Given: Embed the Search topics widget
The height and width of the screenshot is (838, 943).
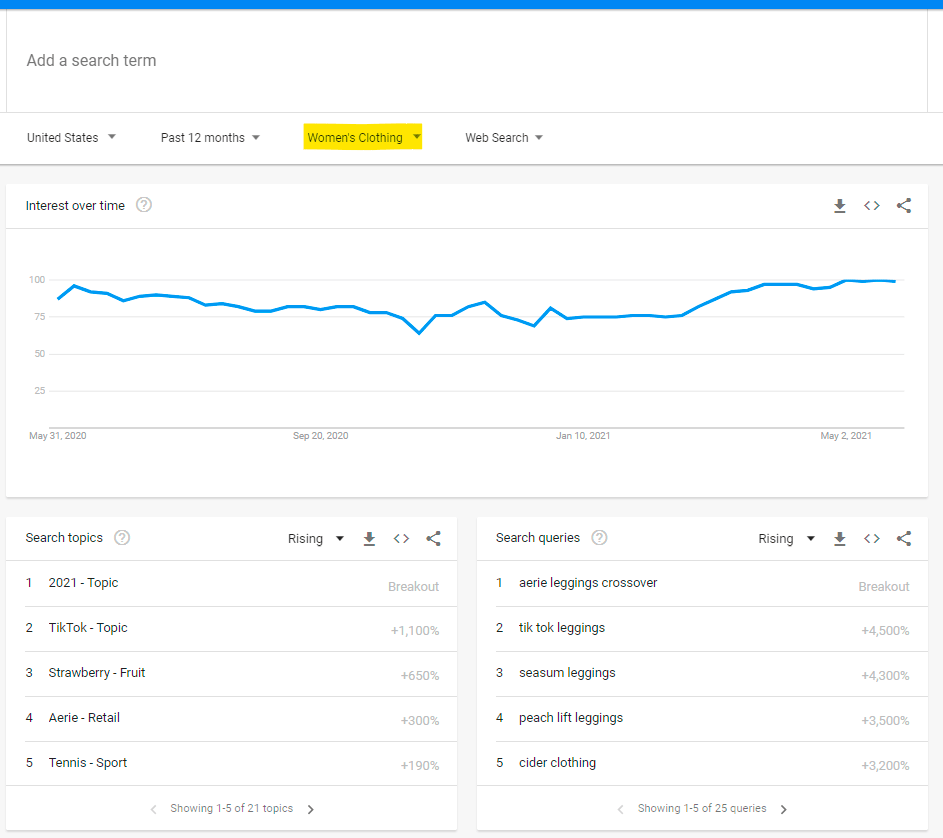Looking at the screenshot, I should point(401,539).
